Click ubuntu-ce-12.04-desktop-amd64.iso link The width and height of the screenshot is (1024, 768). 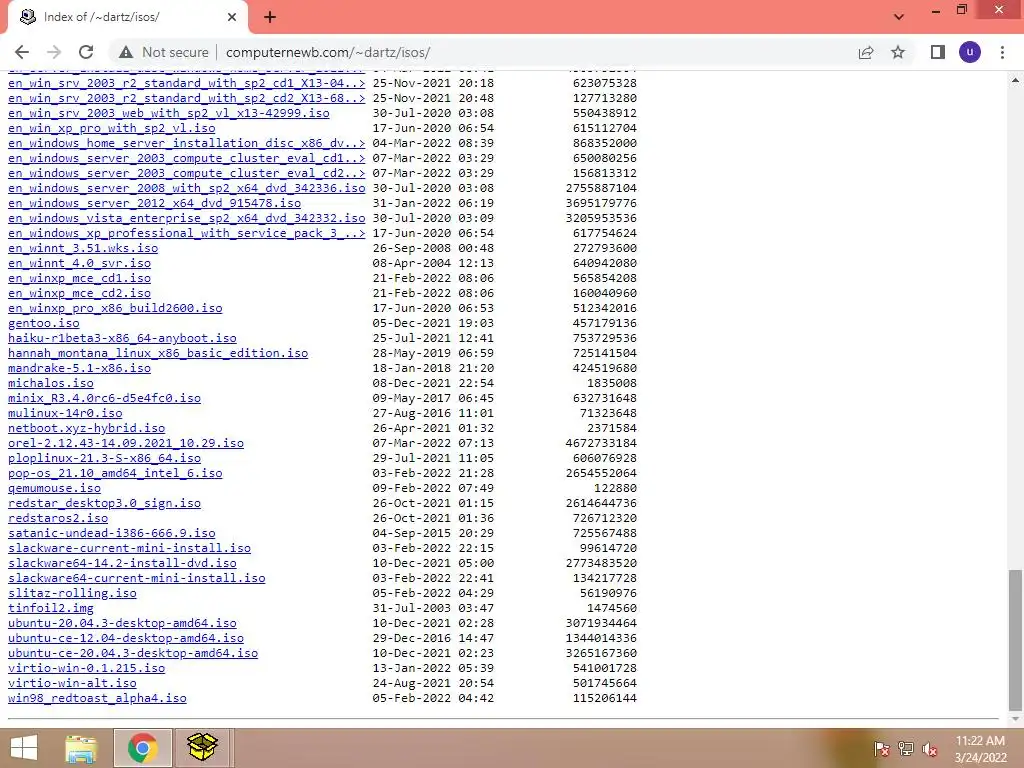tap(126, 639)
